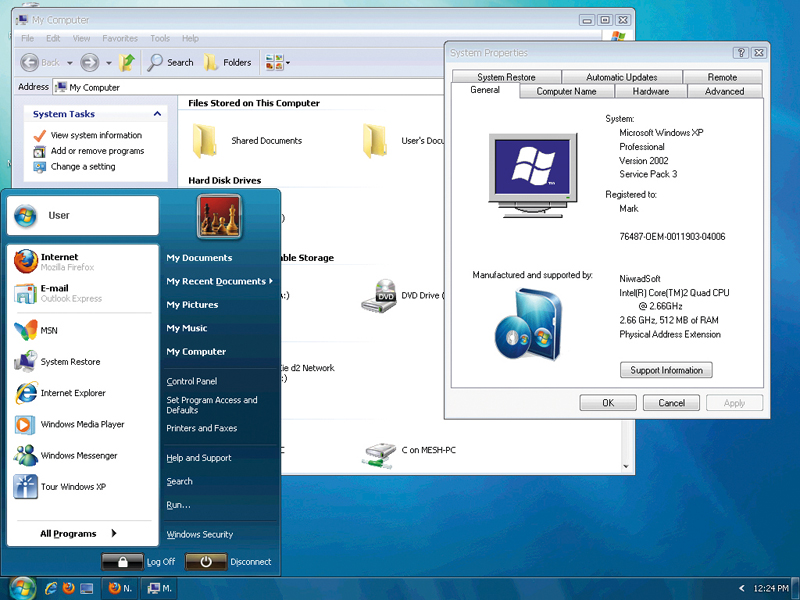Open the Tools menu

(x=160, y=38)
